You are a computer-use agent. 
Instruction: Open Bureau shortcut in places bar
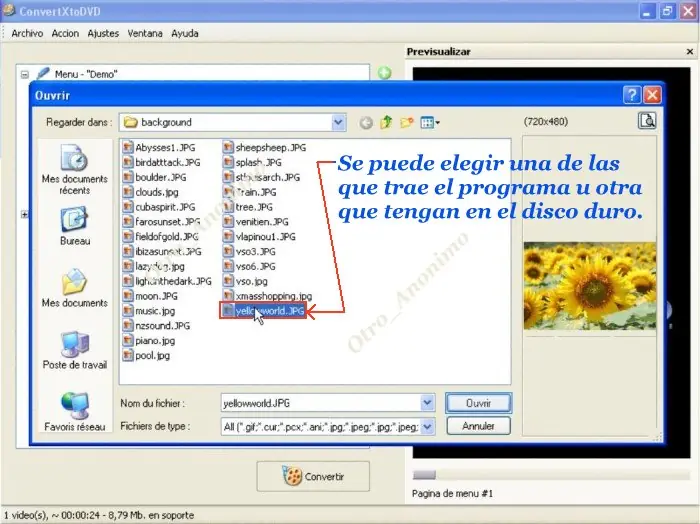75,226
